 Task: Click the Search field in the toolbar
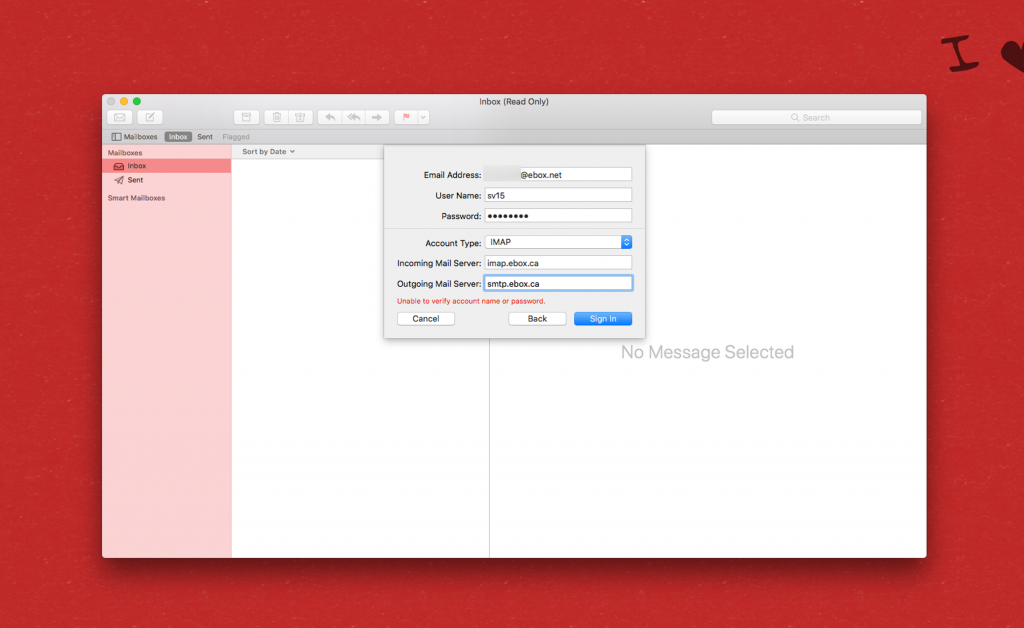coord(816,118)
